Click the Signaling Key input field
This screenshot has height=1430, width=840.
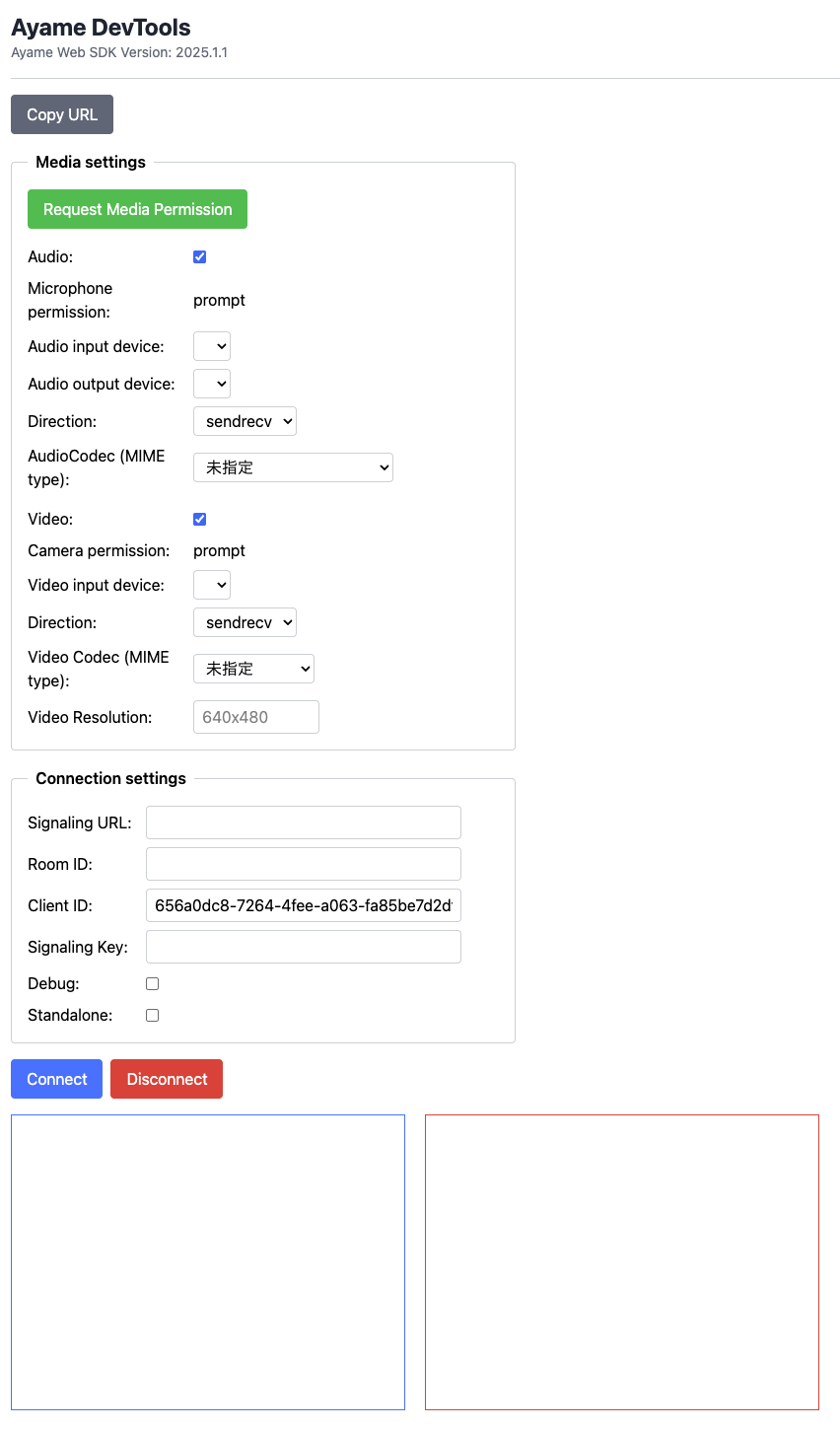pyautogui.click(x=304, y=947)
